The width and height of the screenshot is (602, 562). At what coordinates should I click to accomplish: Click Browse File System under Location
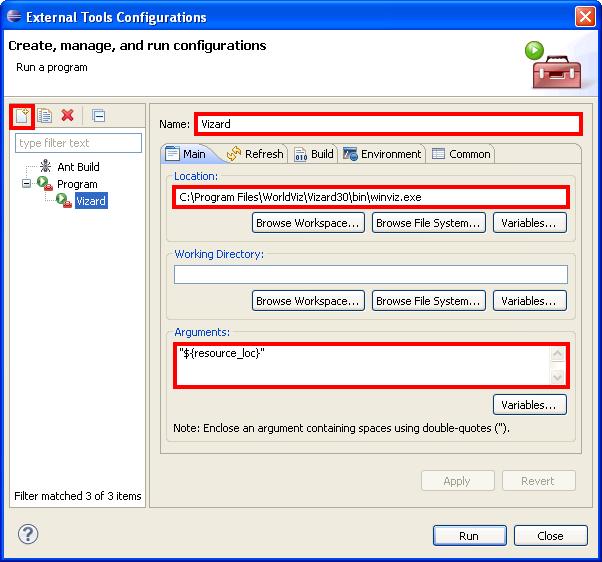point(428,223)
